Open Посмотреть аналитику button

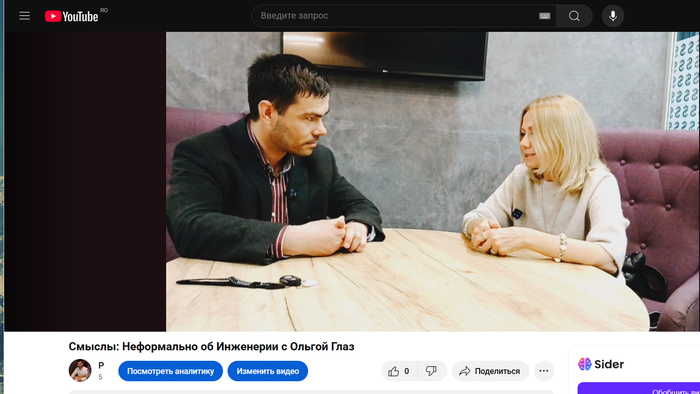(171, 371)
